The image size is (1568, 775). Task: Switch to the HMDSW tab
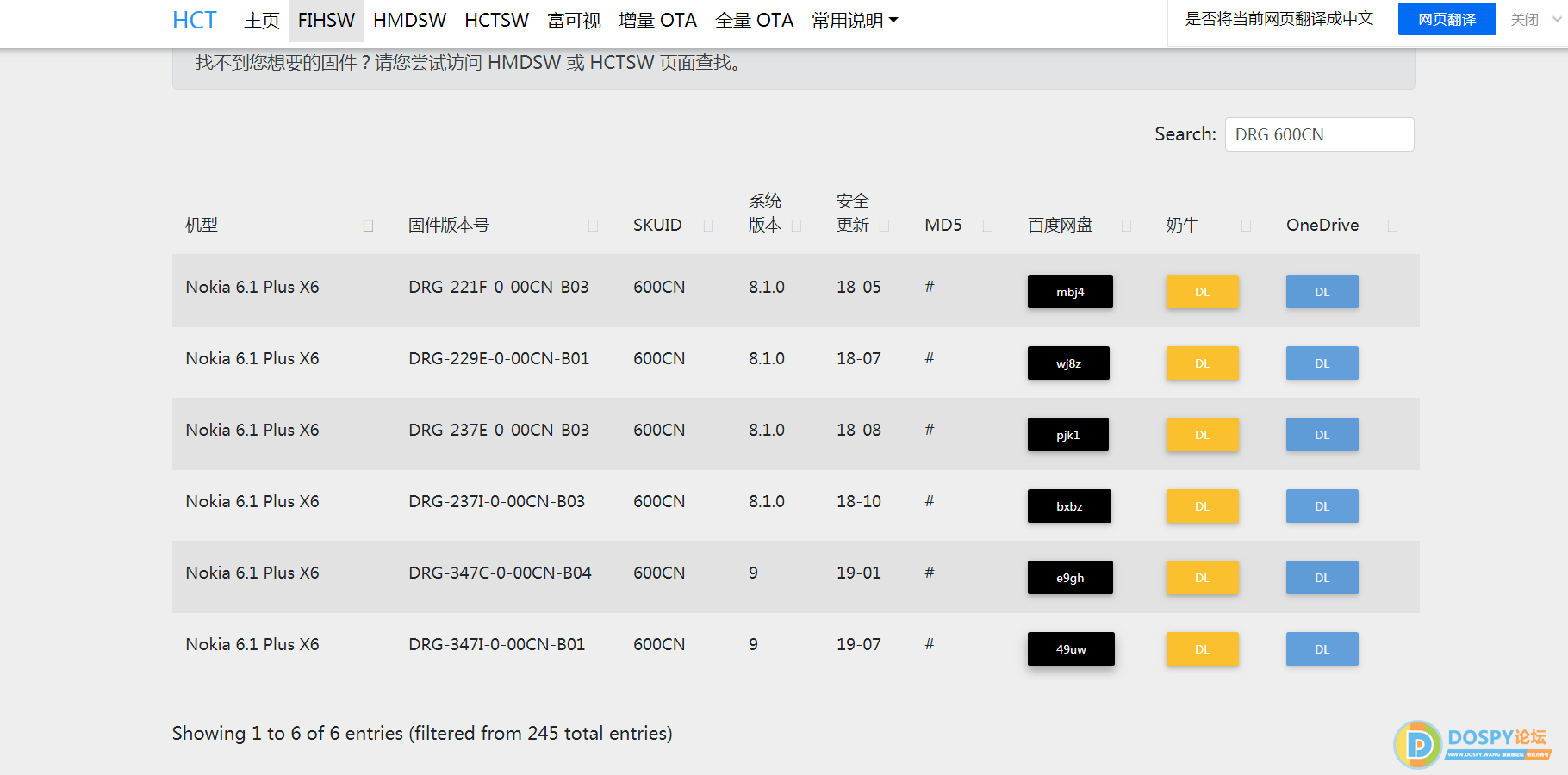[x=409, y=21]
